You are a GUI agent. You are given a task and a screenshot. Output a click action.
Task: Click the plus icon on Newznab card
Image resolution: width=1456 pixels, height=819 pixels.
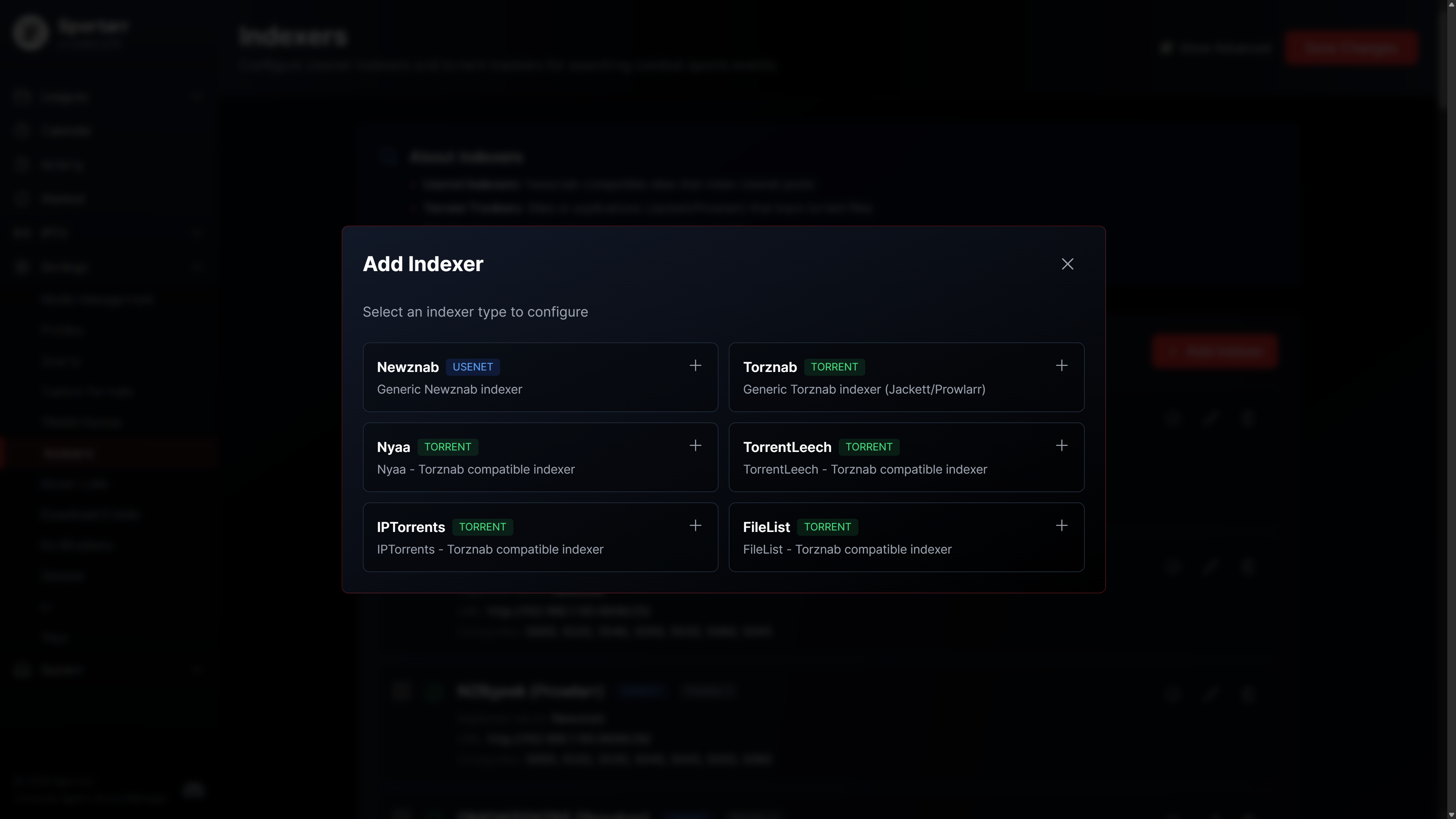tap(695, 366)
